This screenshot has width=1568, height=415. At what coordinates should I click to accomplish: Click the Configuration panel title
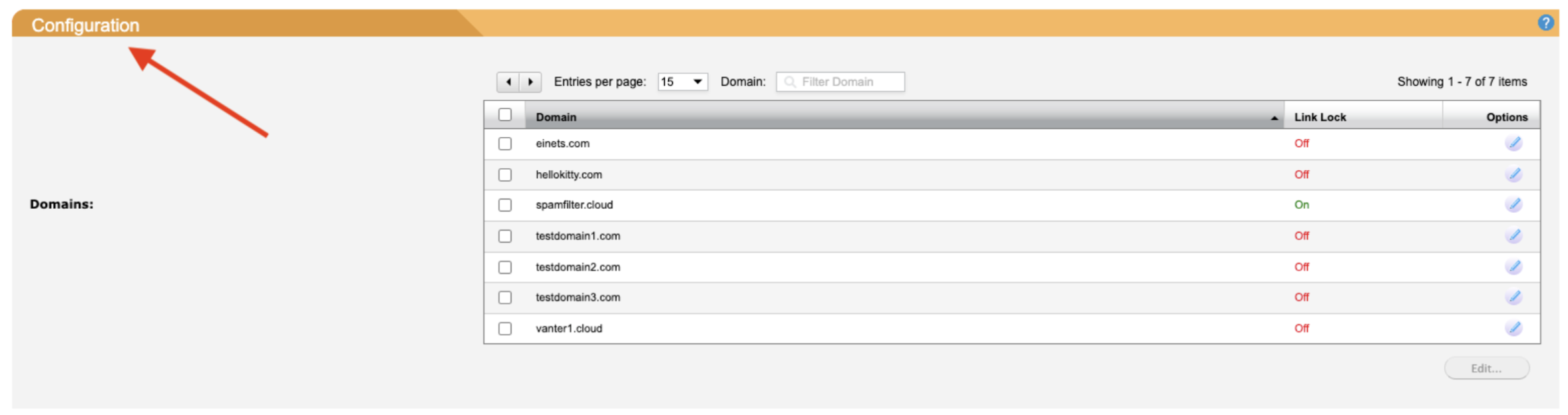pos(86,25)
